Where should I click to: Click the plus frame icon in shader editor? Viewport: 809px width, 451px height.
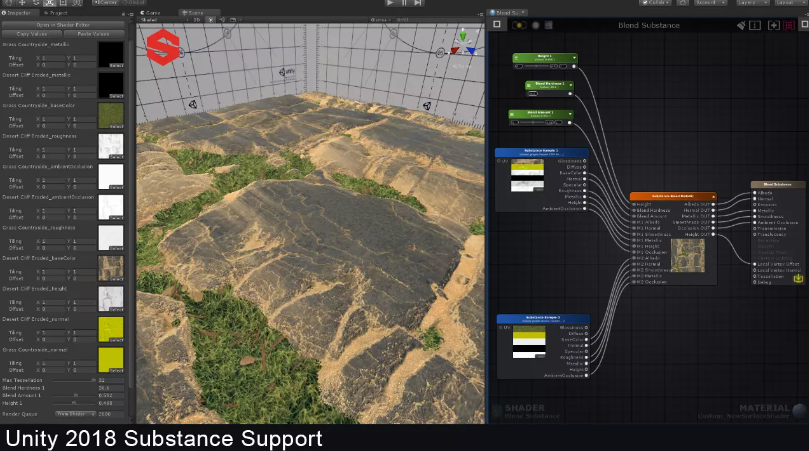pyautogui.click(x=773, y=25)
